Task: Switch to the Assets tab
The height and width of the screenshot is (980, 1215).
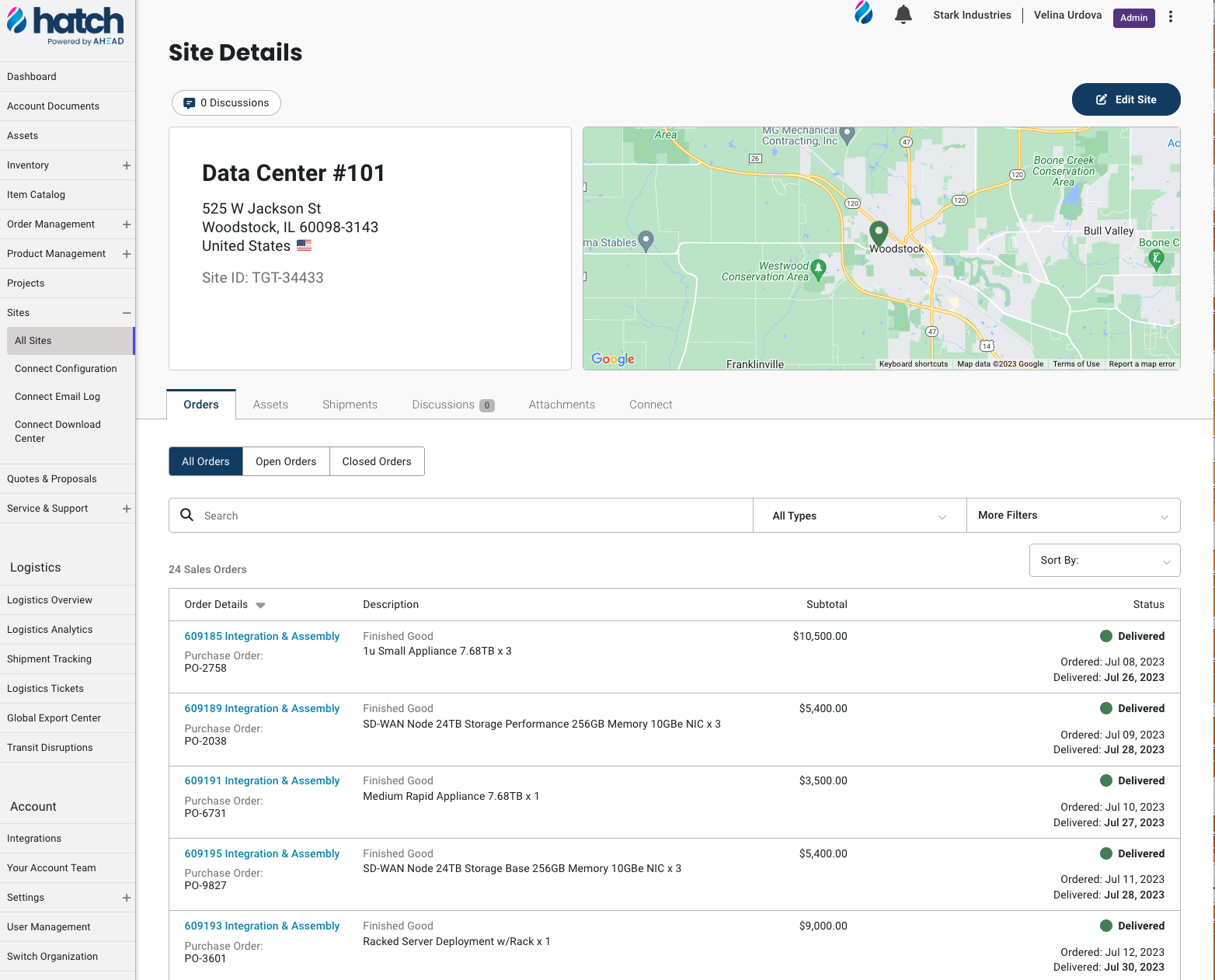Action: [x=270, y=405]
